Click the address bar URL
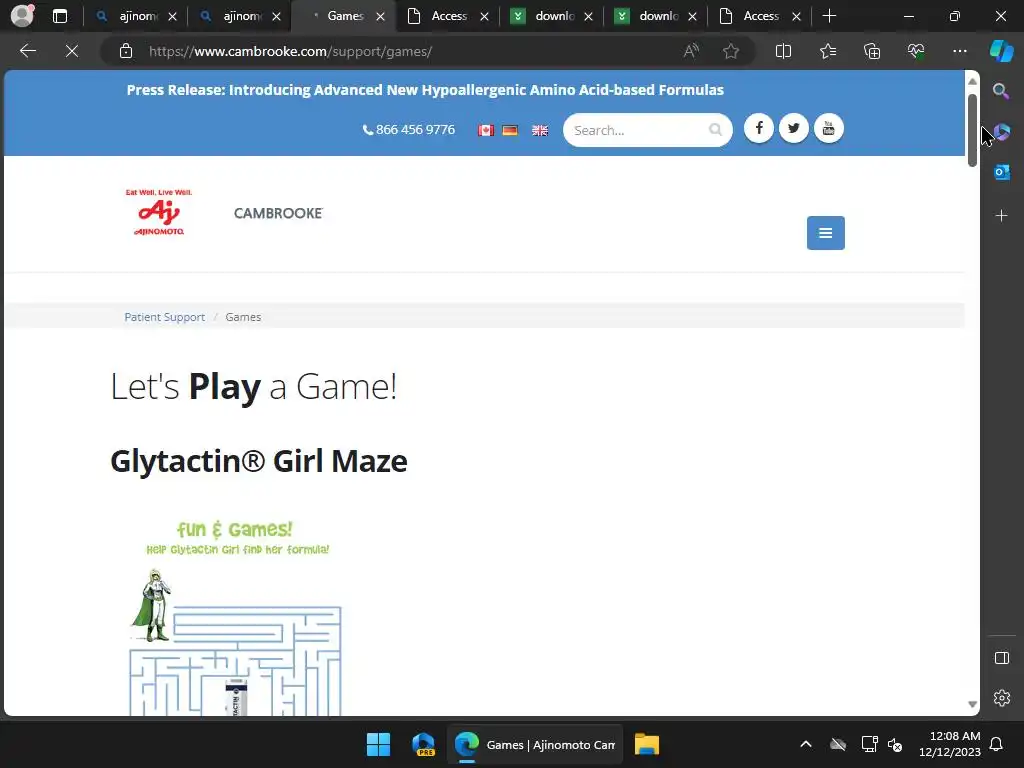This screenshot has width=1024, height=768. [290, 51]
